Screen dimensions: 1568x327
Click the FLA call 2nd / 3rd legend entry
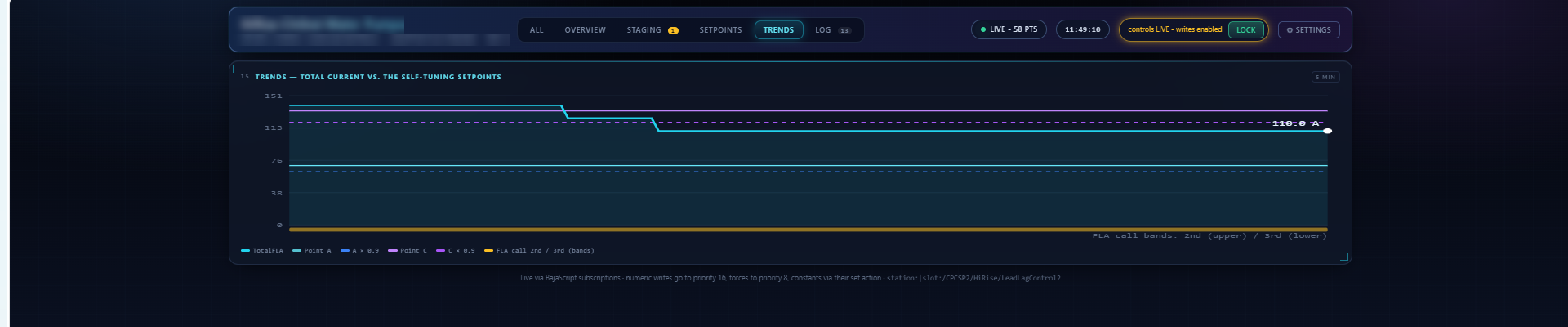tap(539, 251)
